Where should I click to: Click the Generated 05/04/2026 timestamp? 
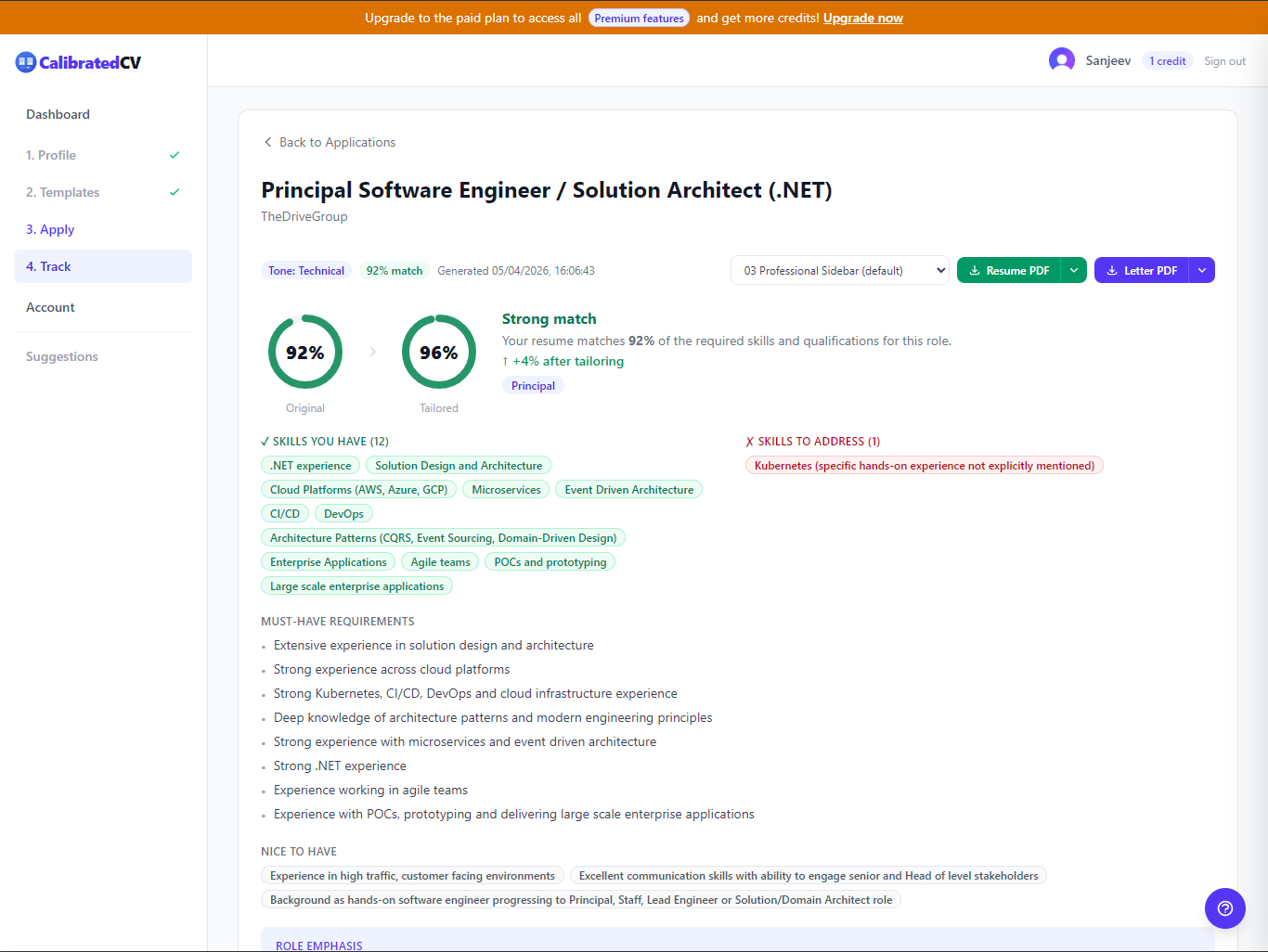516,271
